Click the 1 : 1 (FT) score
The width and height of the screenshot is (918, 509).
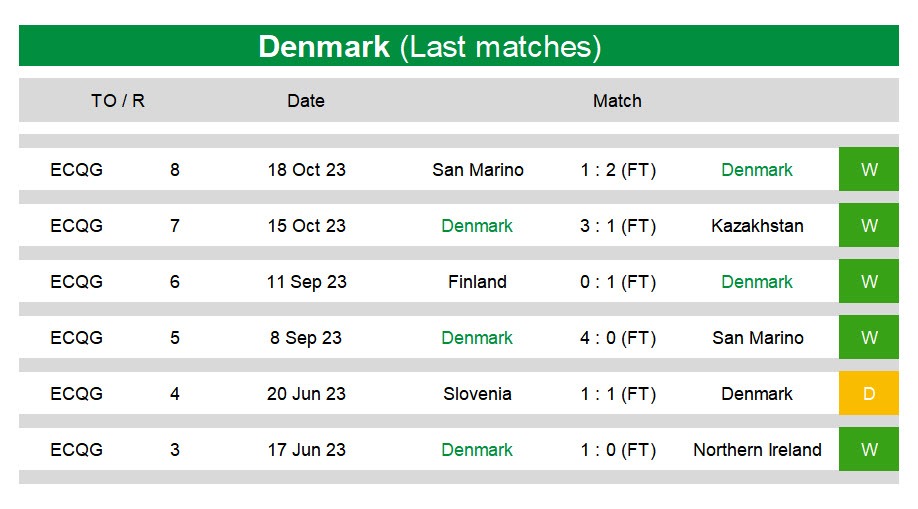(618, 394)
